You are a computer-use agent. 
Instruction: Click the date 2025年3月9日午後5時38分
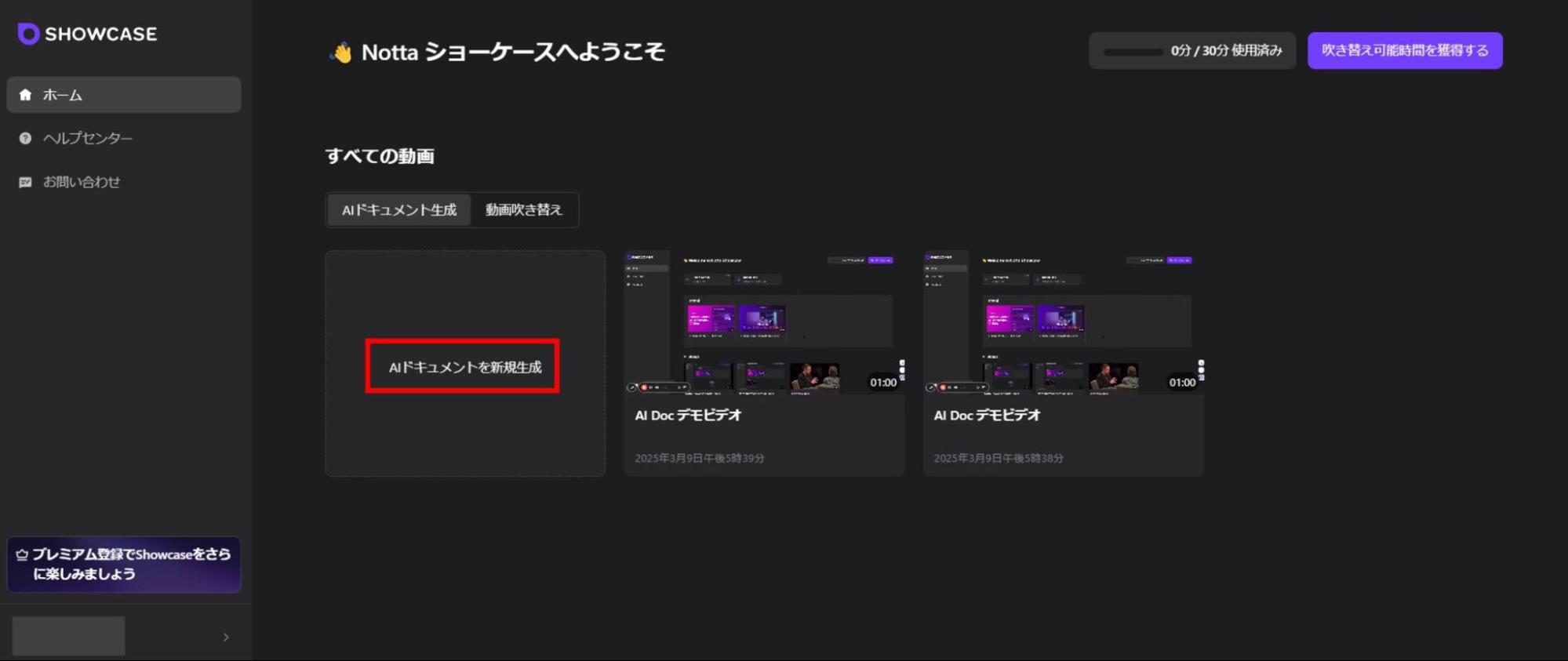click(999, 458)
